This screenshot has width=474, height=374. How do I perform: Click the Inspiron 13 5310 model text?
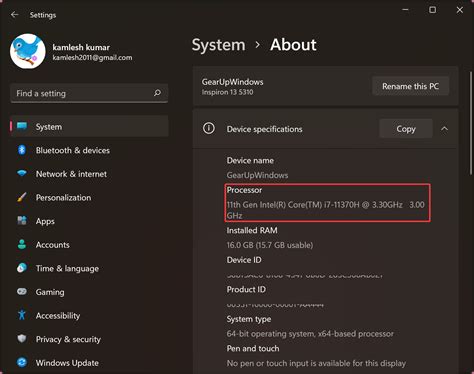pyautogui.click(x=227, y=92)
